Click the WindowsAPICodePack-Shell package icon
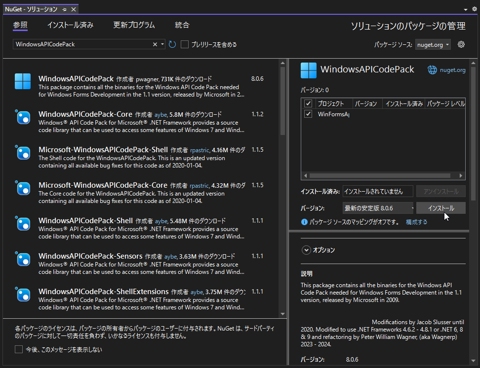Image resolution: width=480 pixels, height=368 pixels. [x=23, y=224]
